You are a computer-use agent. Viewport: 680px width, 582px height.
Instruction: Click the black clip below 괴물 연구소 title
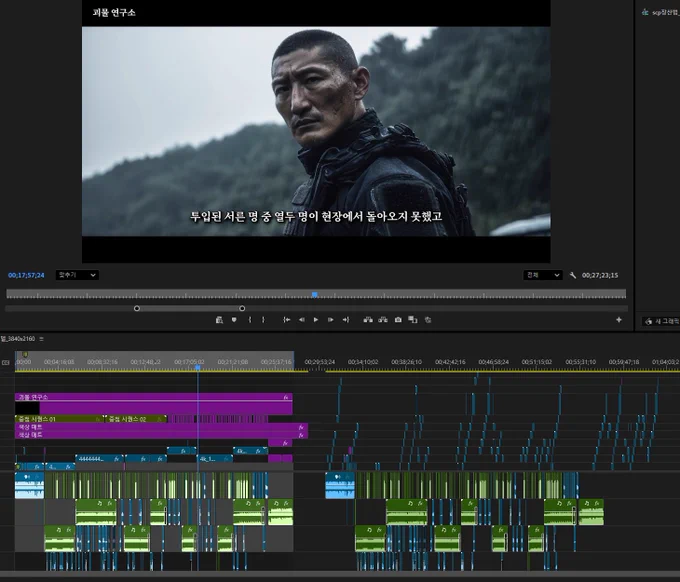click(27, 408)
